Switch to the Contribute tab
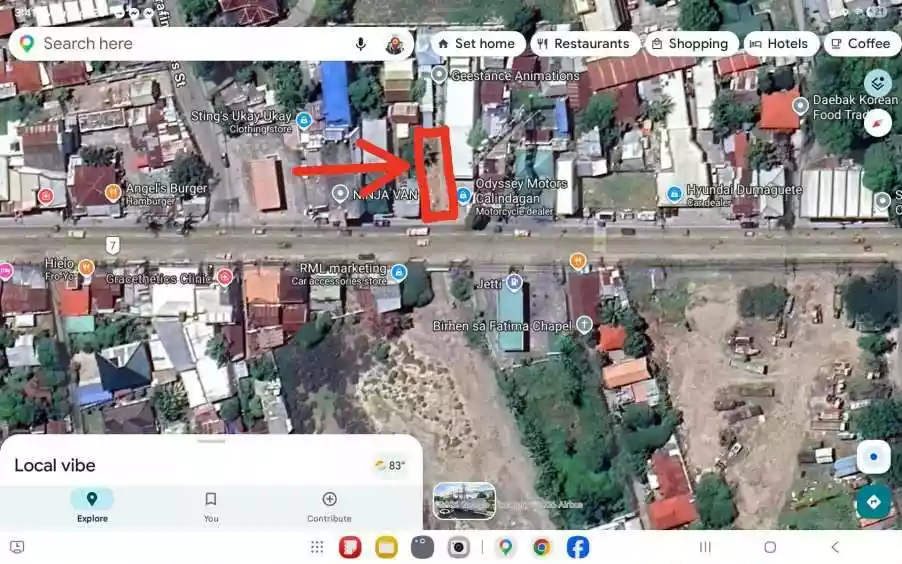This screenshot has height=564, width=902. pyautogui.click(x=329, y=506)
